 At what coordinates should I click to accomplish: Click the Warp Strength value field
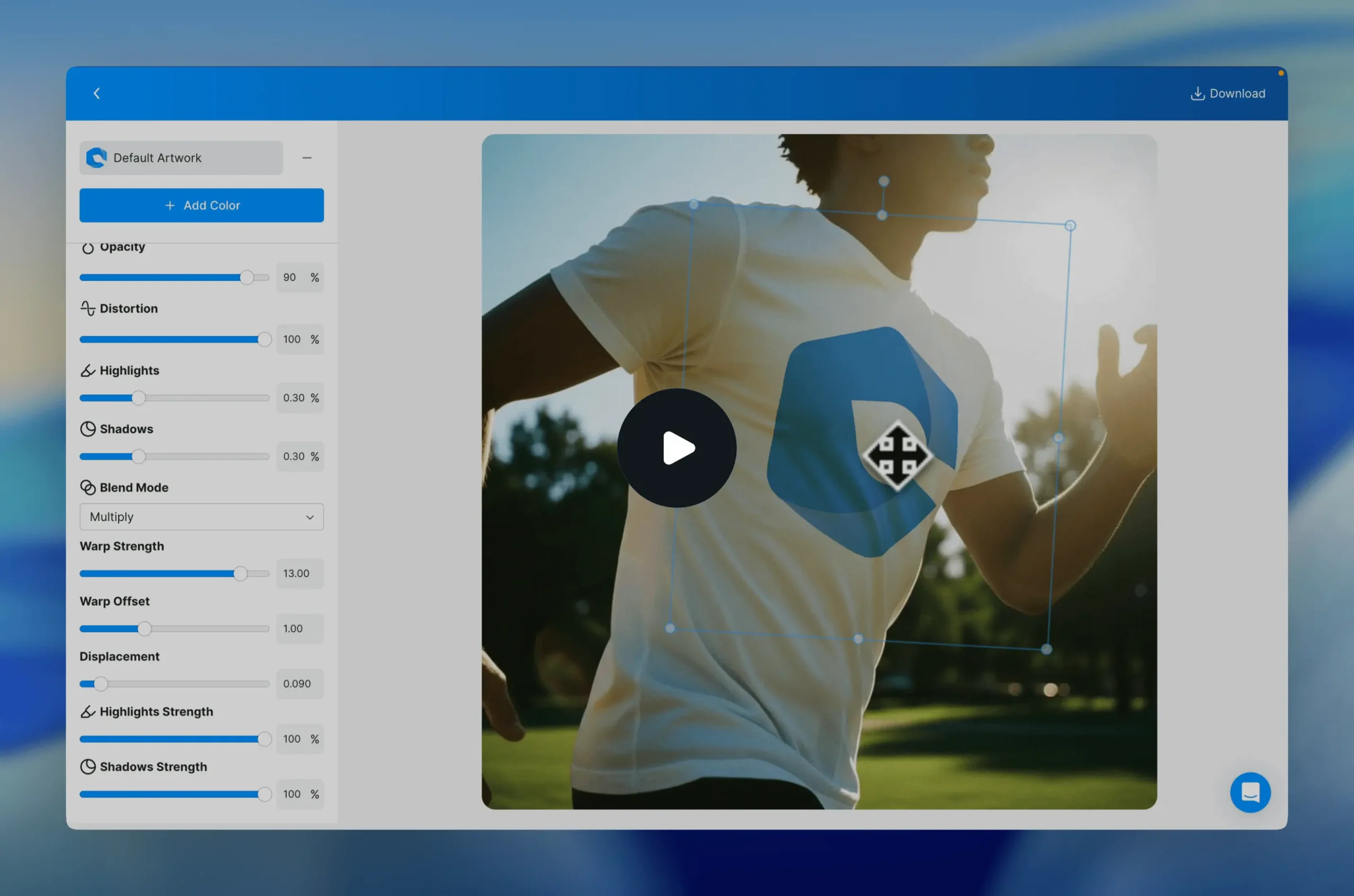tap(299, 573)
